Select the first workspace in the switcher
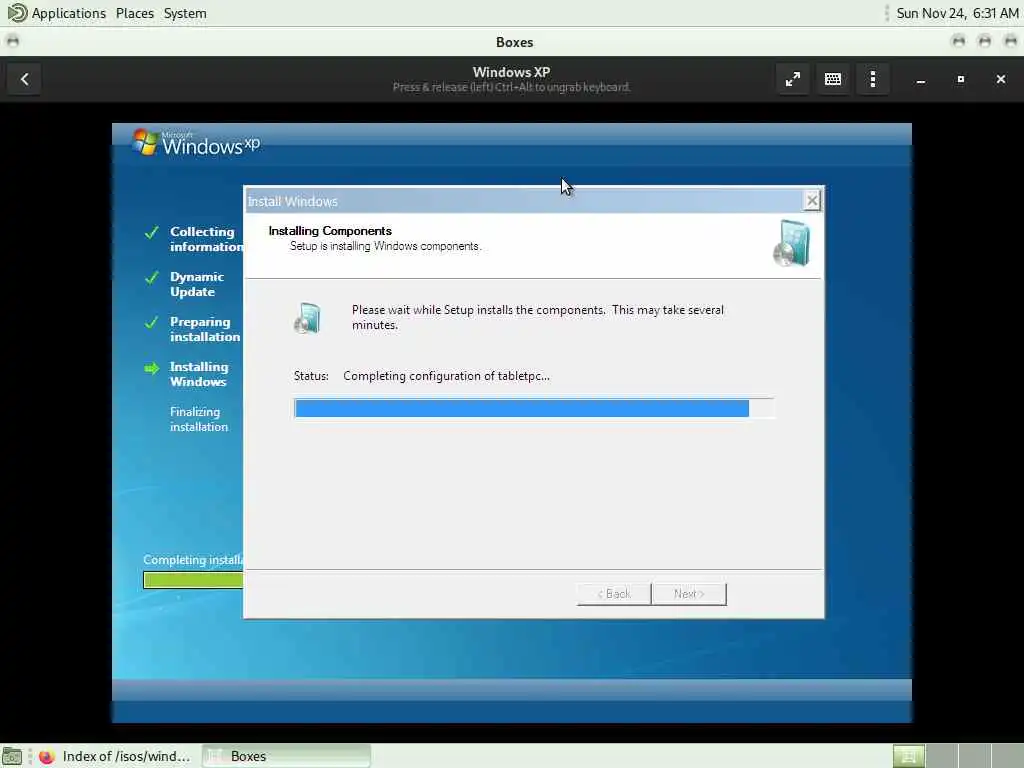 (x=908, y=756)
